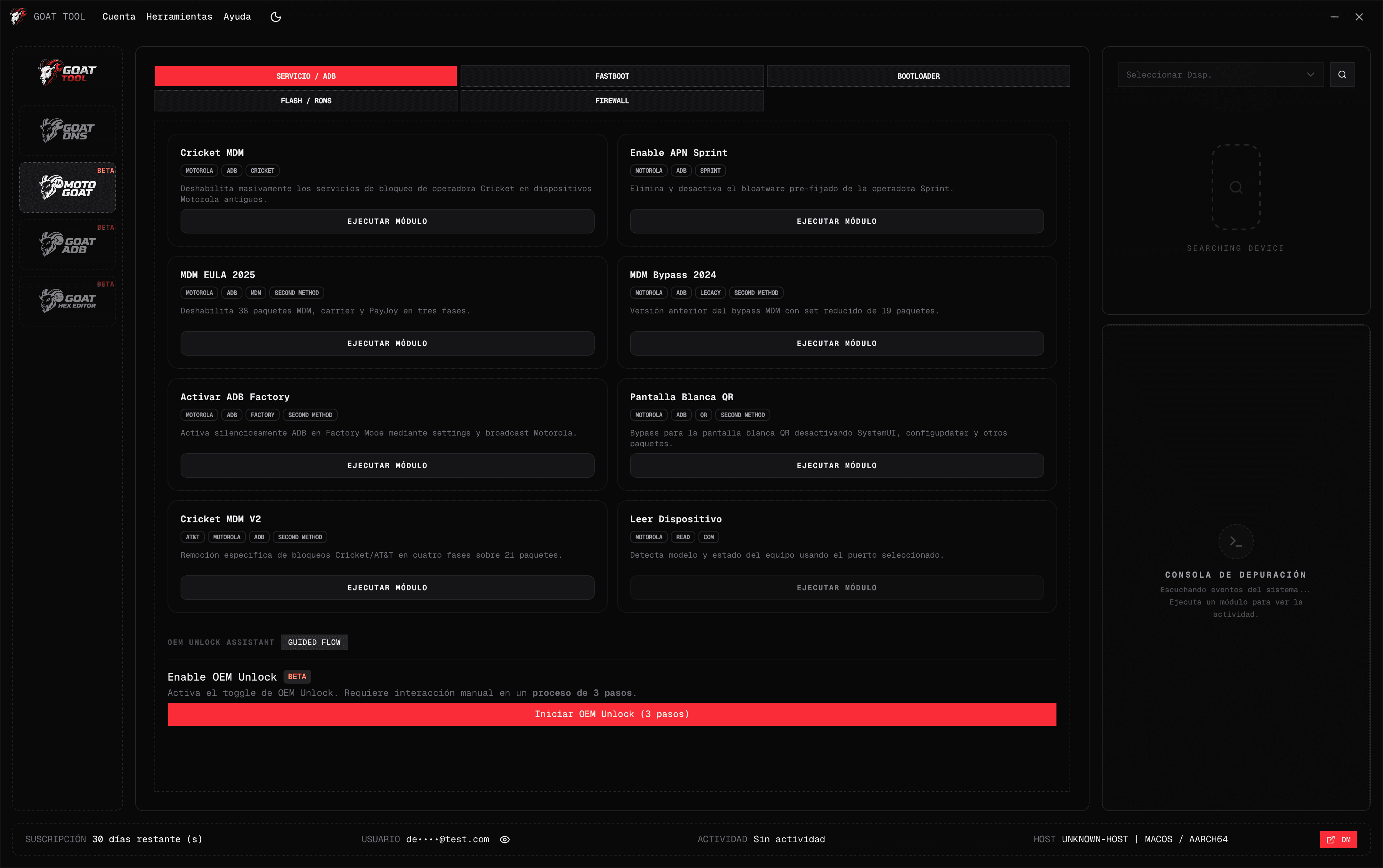This screenshot has height=868, width=1383.
Task: Click the READ tag on Leer Dispositivo
Action: (683, 537)
